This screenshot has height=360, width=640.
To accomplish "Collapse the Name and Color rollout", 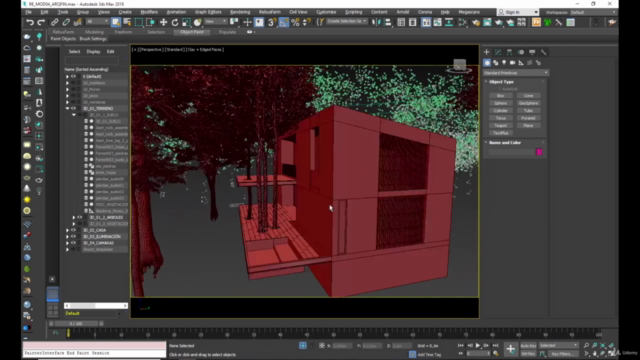I will (505, 142).
